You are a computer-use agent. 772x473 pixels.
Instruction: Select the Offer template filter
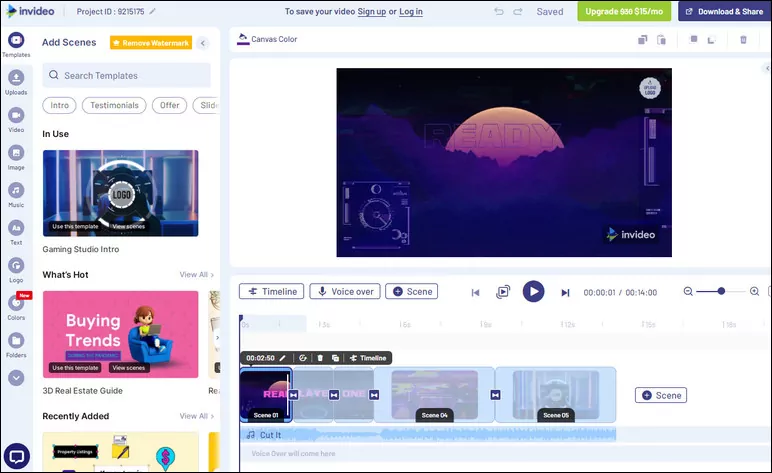(x=169, y=105)
